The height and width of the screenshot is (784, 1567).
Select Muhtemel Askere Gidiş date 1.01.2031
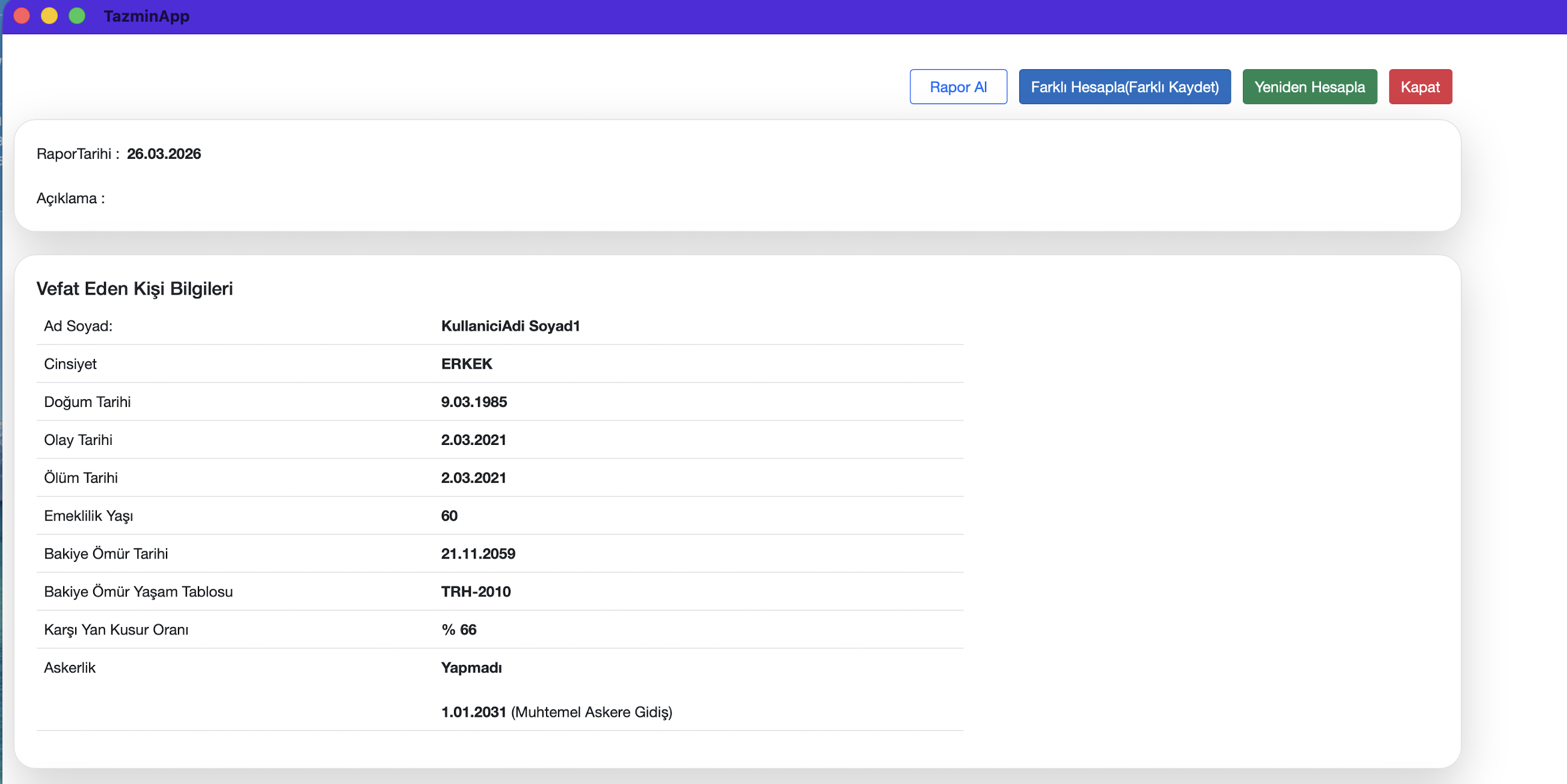click(473, 712)
